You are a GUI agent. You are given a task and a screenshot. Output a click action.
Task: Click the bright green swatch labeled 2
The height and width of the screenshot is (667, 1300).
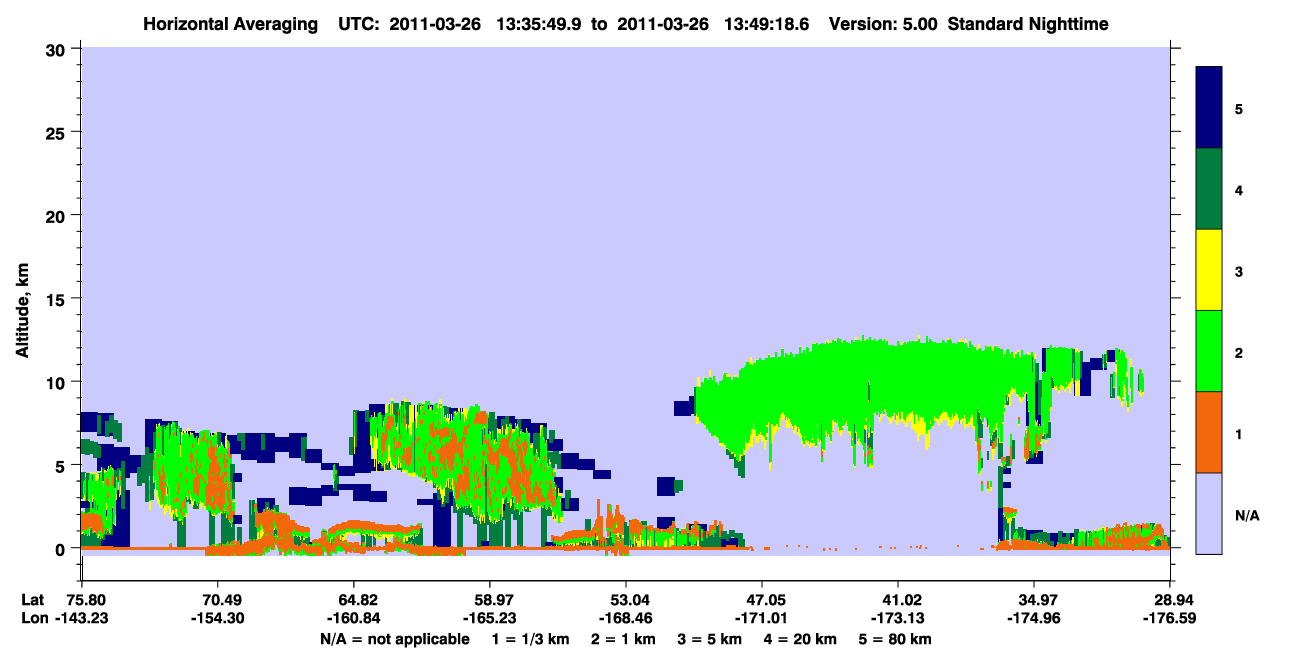[1209, 351]
